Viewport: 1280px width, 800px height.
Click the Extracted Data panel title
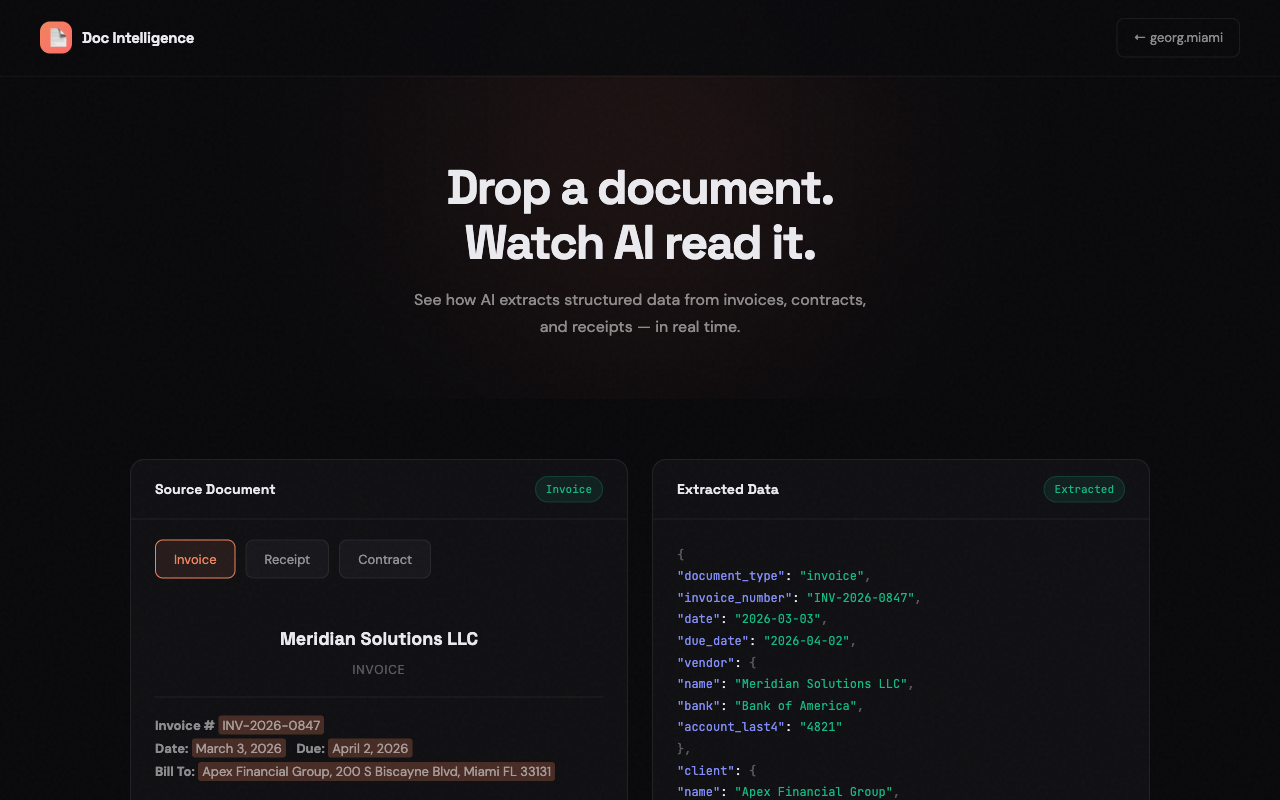point(727,489)
